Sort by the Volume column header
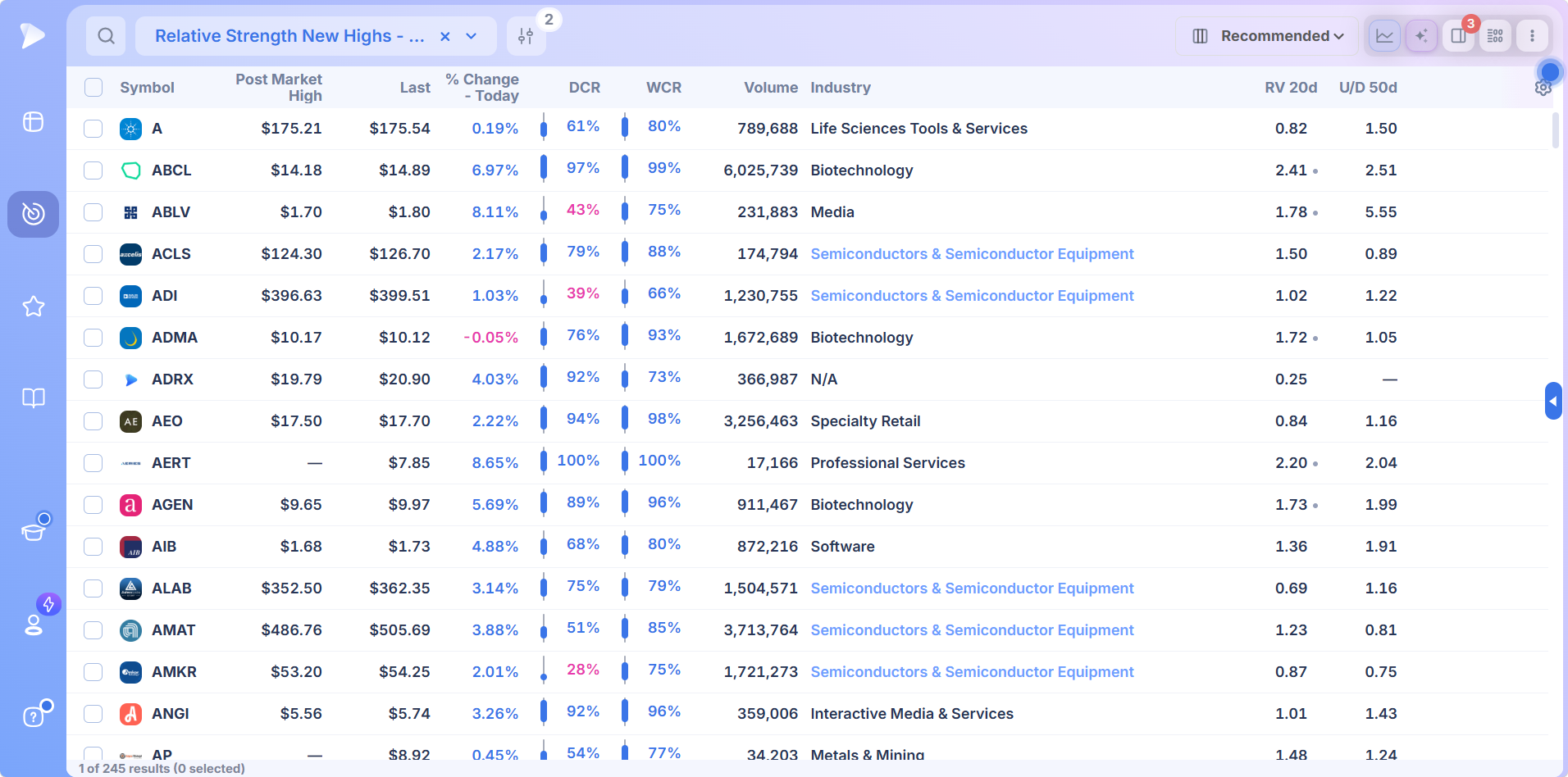Image resolution: width=1568 pixels, height=777 pixels. coord(771,88)
